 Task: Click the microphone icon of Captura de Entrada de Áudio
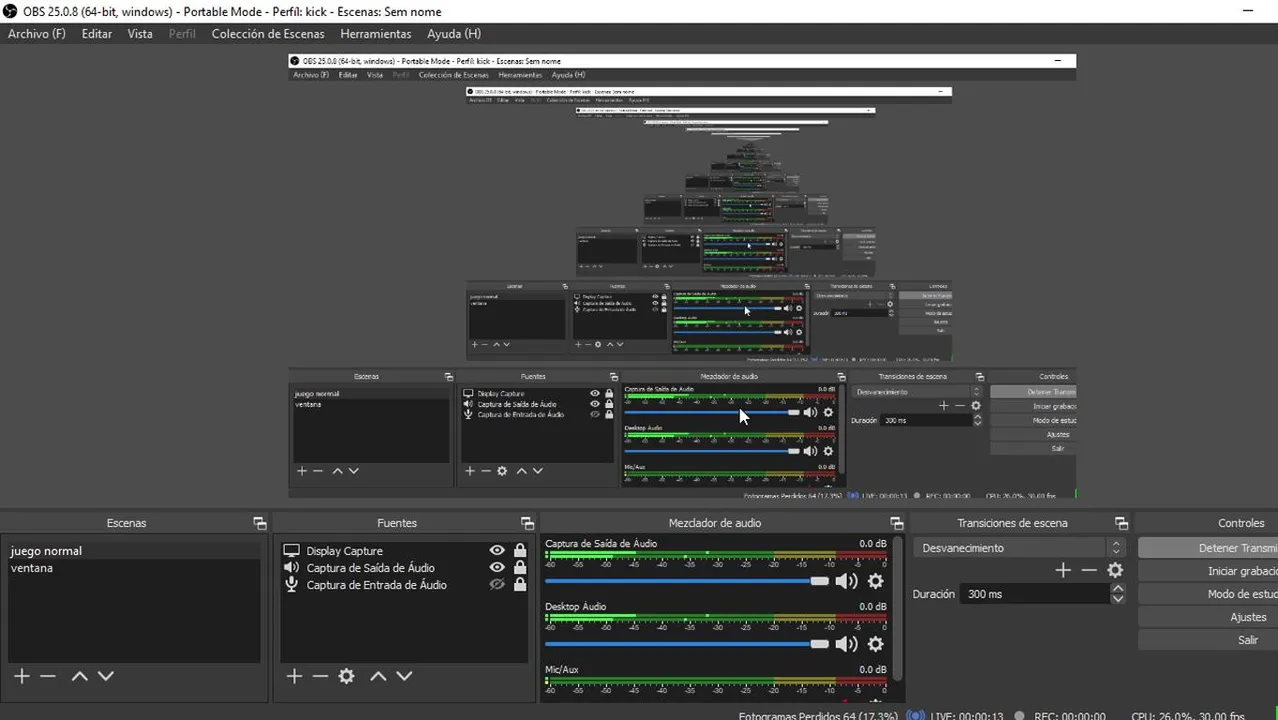click(x=292, y=585)
